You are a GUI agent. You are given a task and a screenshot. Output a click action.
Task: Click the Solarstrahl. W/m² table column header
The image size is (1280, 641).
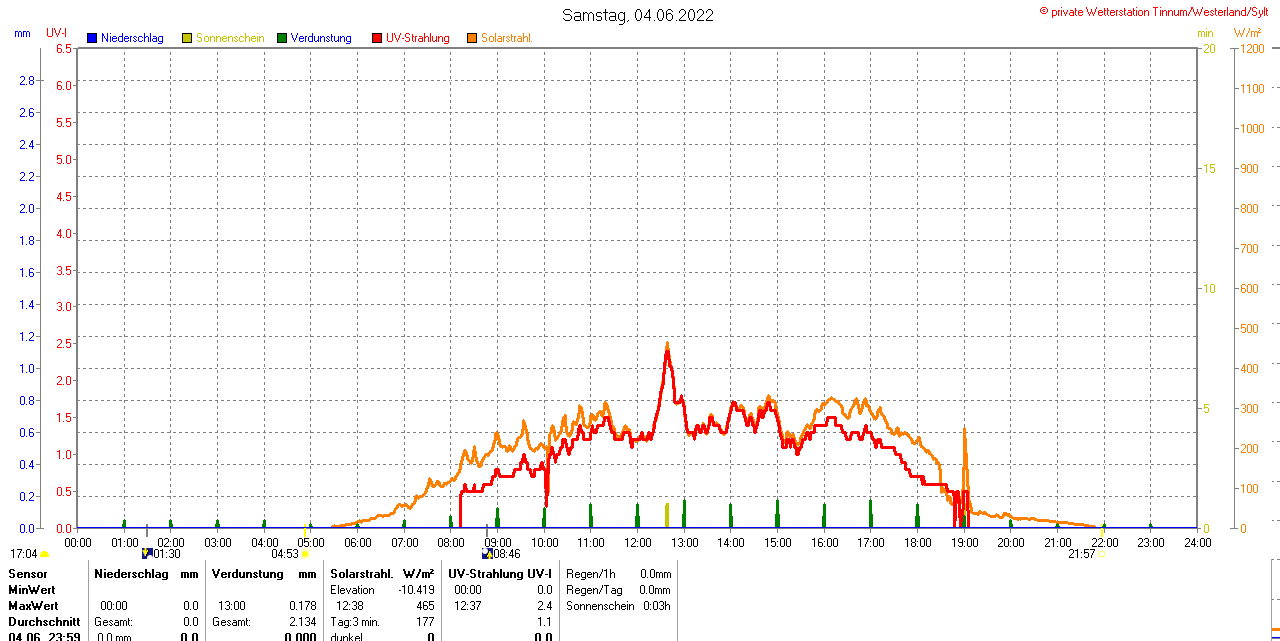[x=383, y=574]
